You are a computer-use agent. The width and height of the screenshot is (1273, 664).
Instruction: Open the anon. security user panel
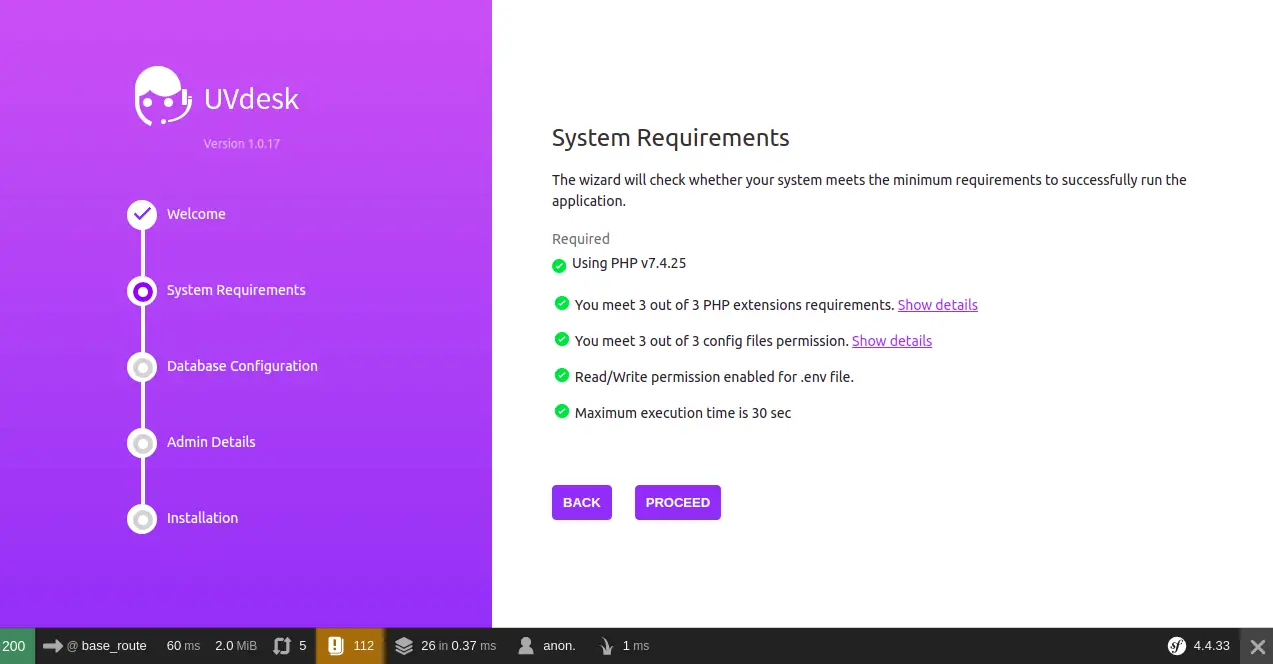point(547,646)
